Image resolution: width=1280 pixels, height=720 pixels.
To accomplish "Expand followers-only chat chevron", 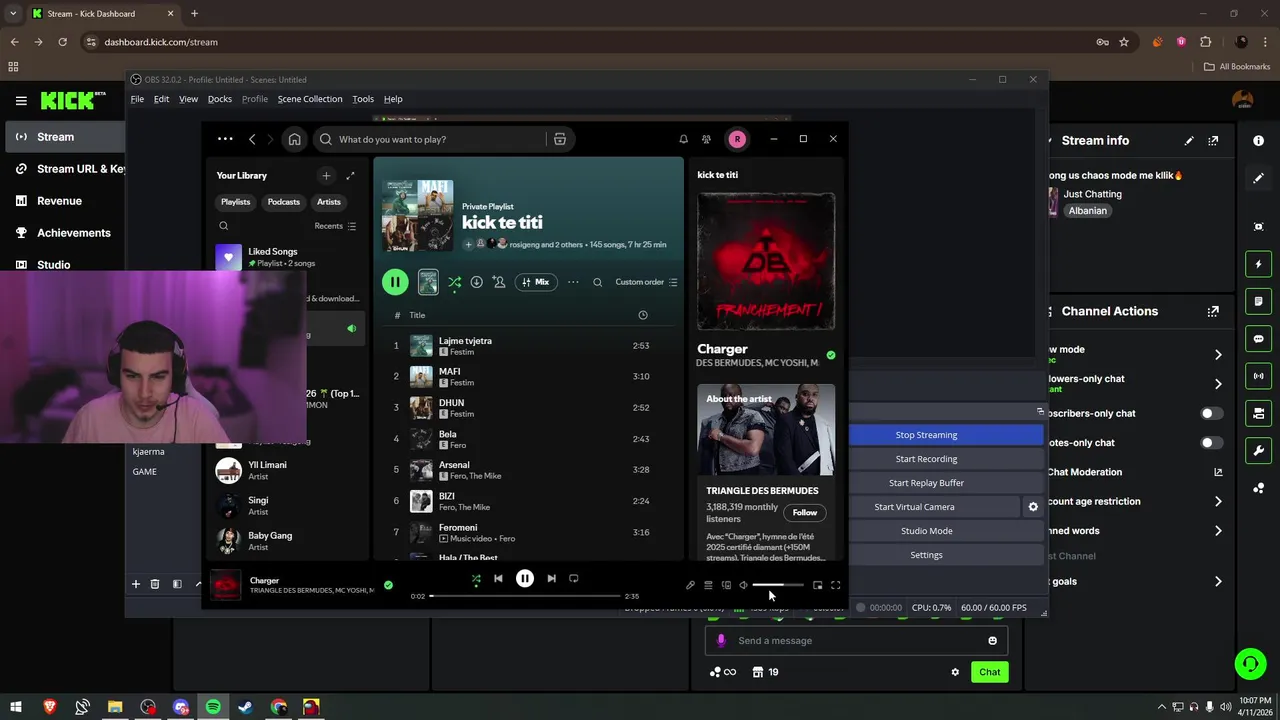I will point(1218,384).
